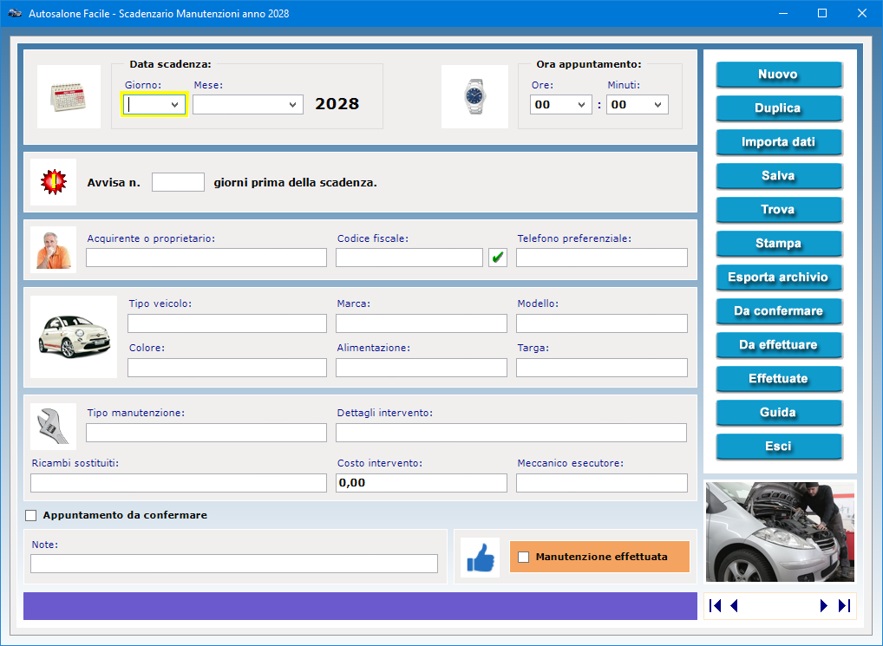
Task: Click the Alimentazione input field
Action: (421, 367)
